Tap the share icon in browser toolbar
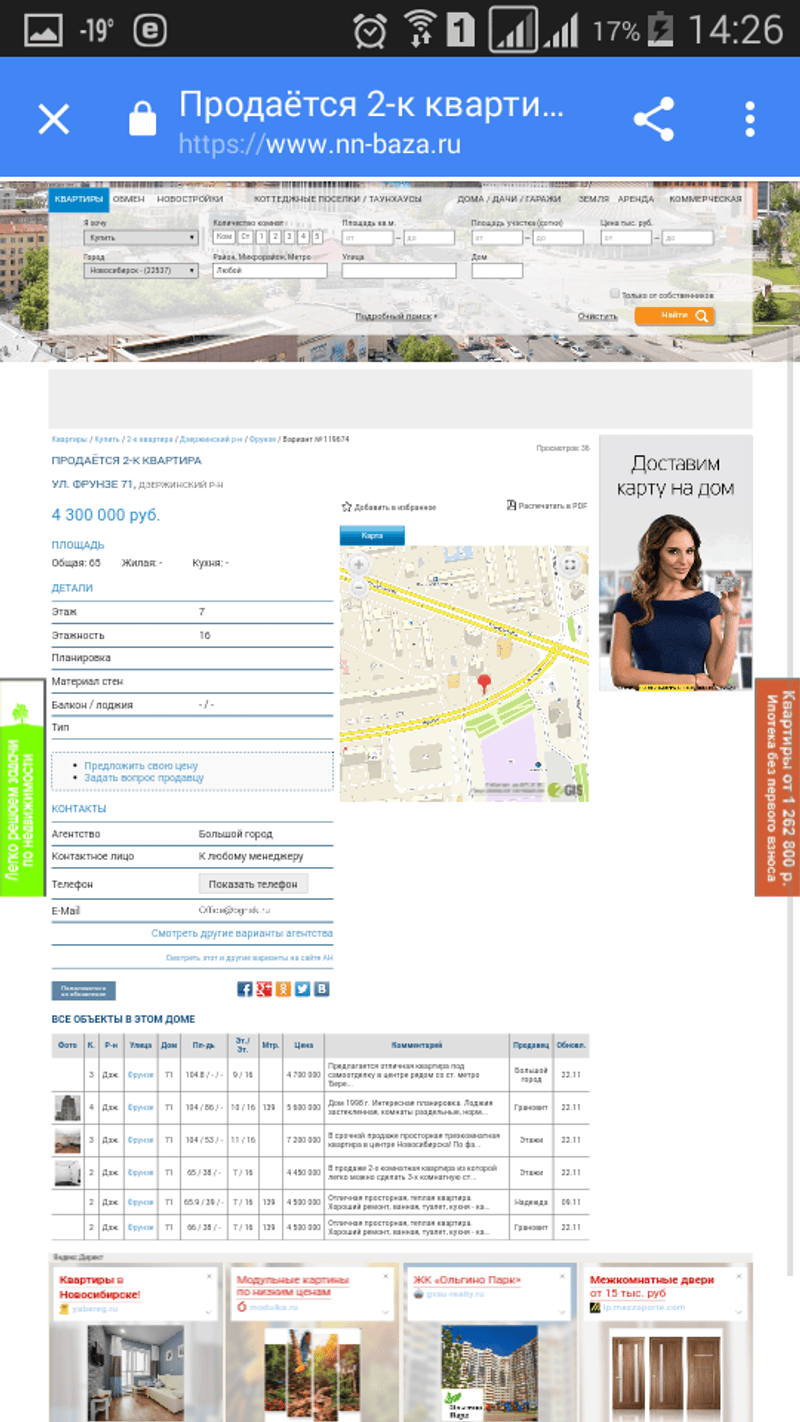 click(x=654, y=120)
